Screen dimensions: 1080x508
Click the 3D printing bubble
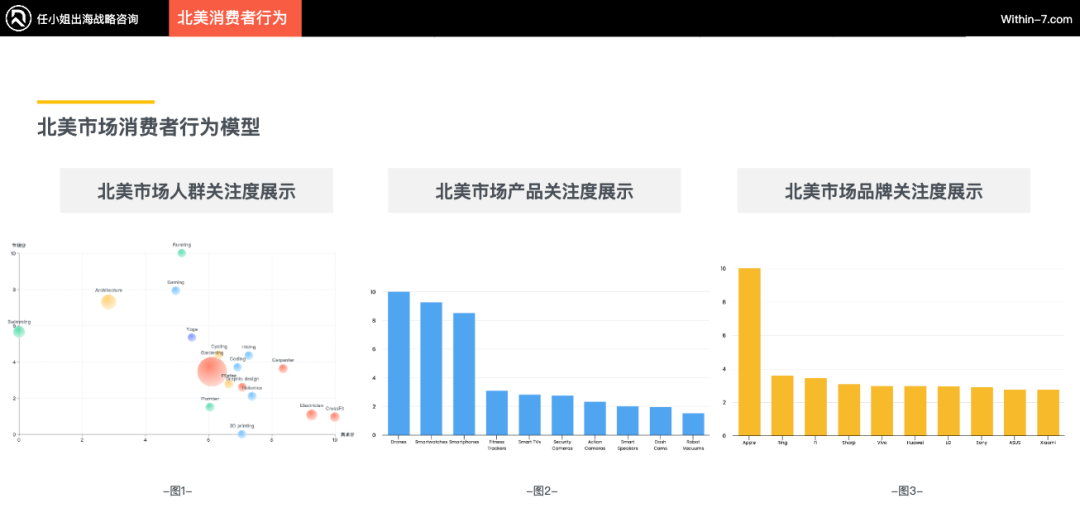[241, 434]
